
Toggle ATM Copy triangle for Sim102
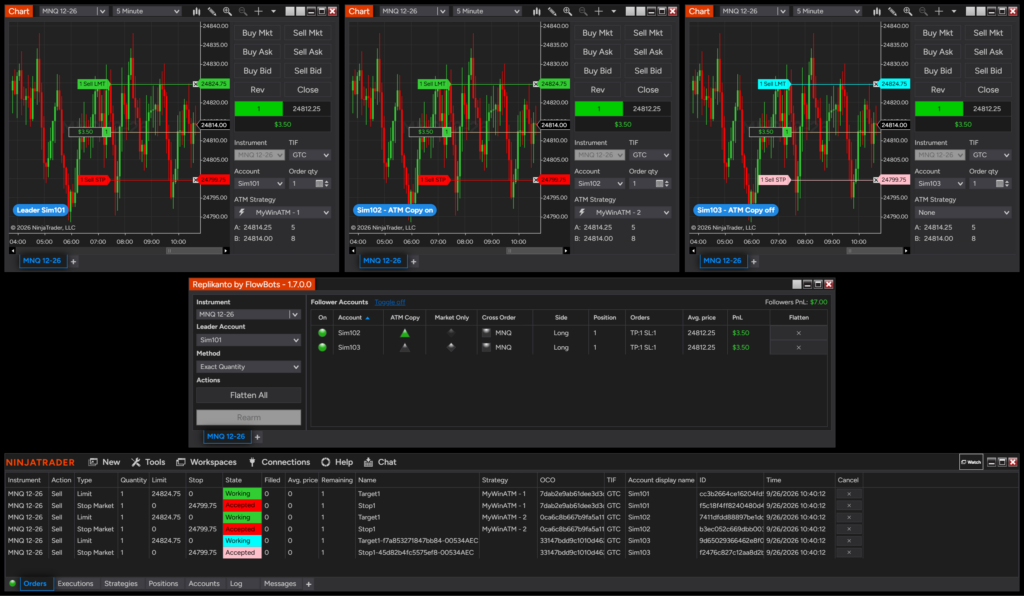tap(405, 333)
